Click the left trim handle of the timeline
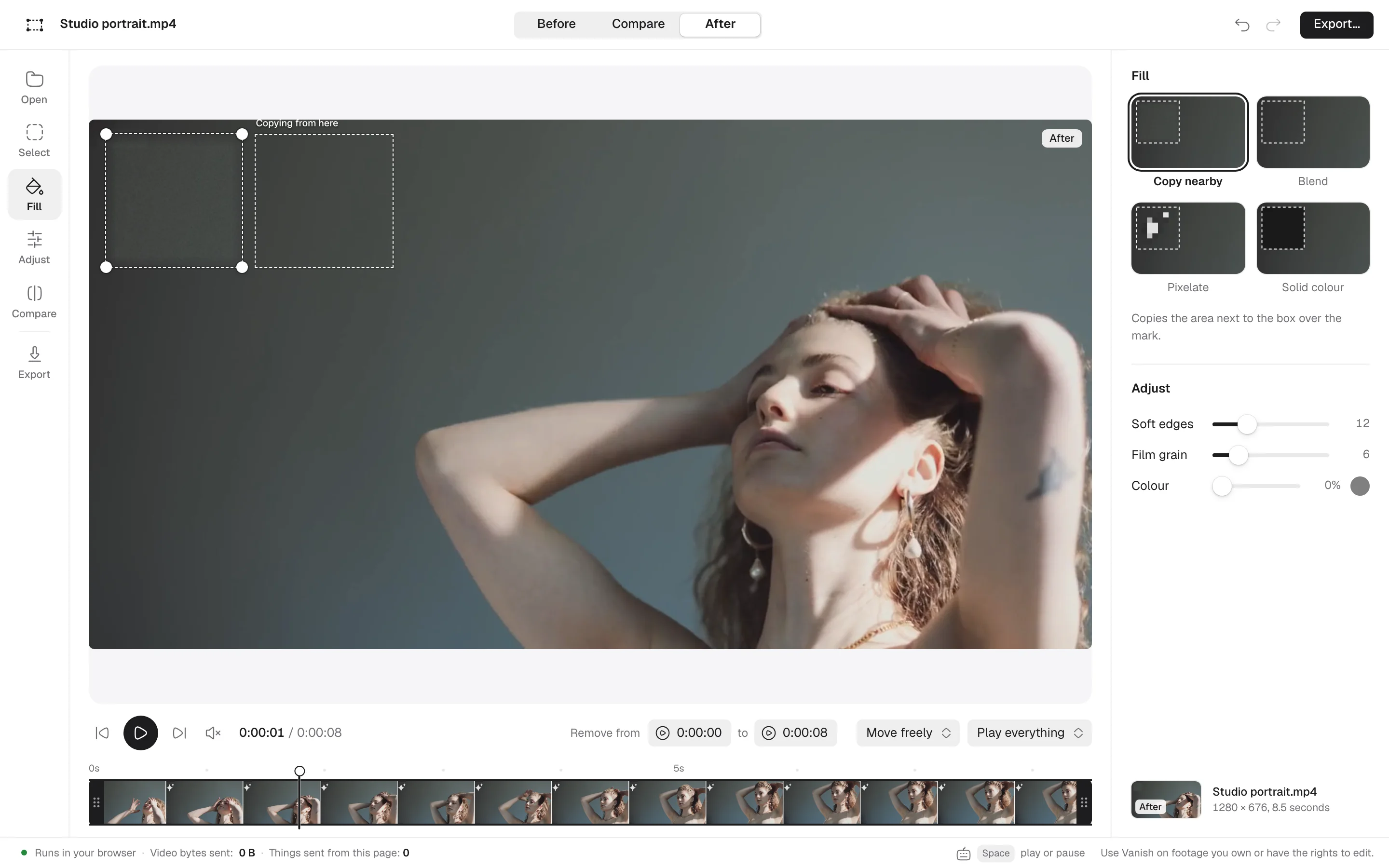This screenshot has width=1389, height=868. coord(96,802)
